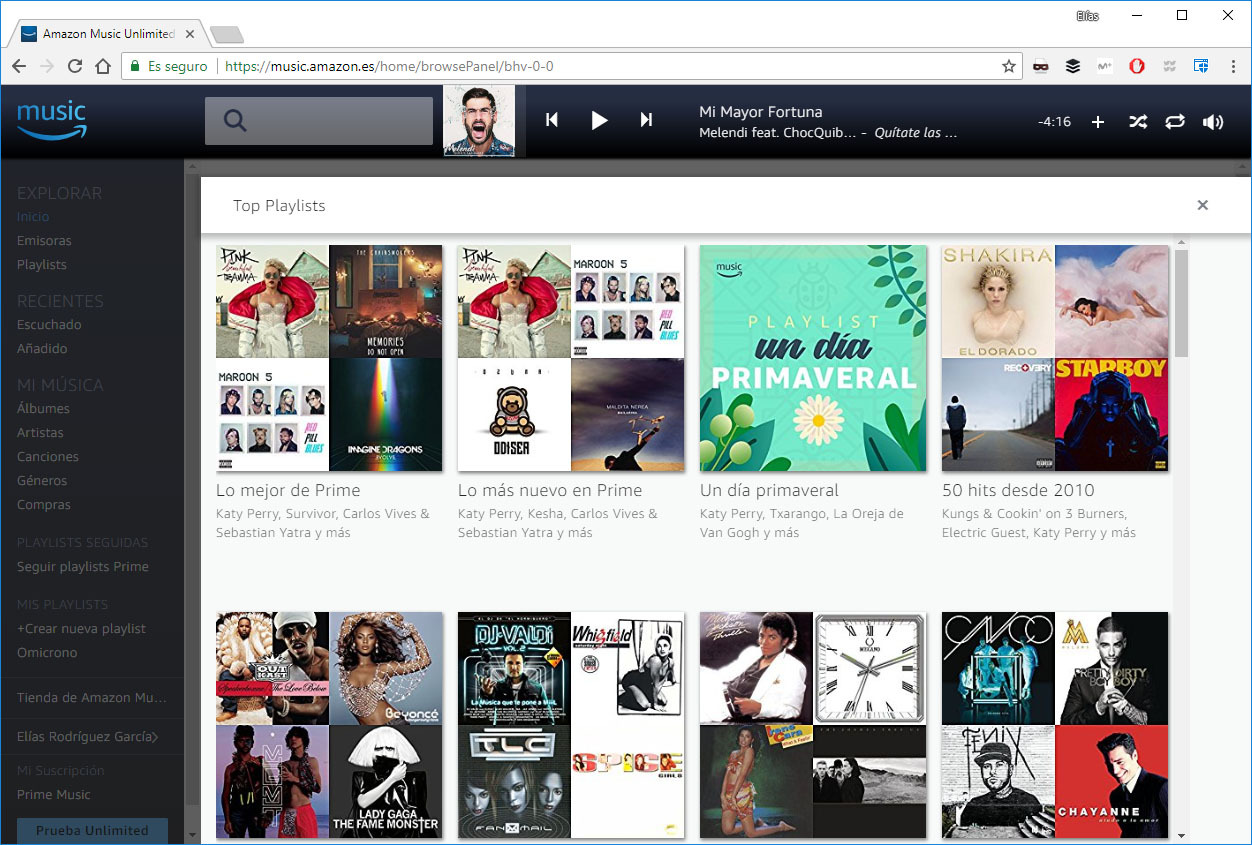Click the search magnifier icon
Viewport: 1252px width, 845px height.
pos(235,121)
